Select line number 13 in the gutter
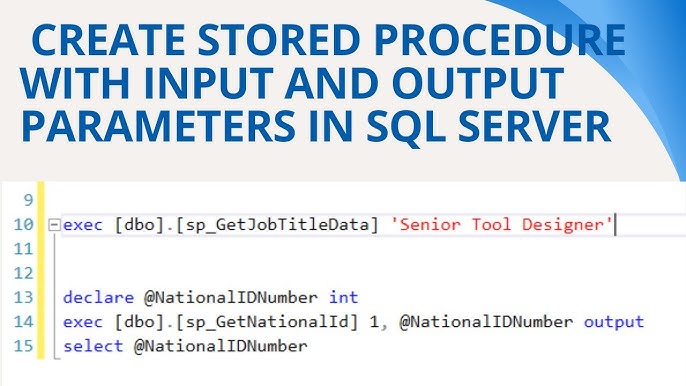Screen dimensions: 686x386 click(24, 298)
